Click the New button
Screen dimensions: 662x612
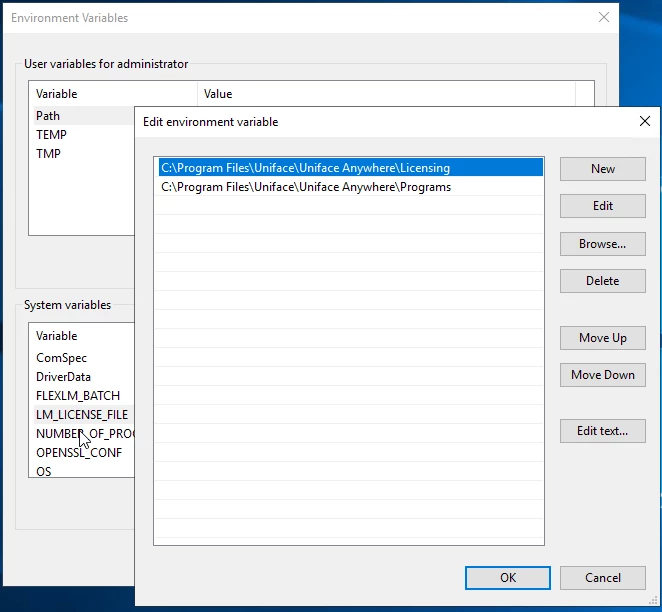coord(602,169)
